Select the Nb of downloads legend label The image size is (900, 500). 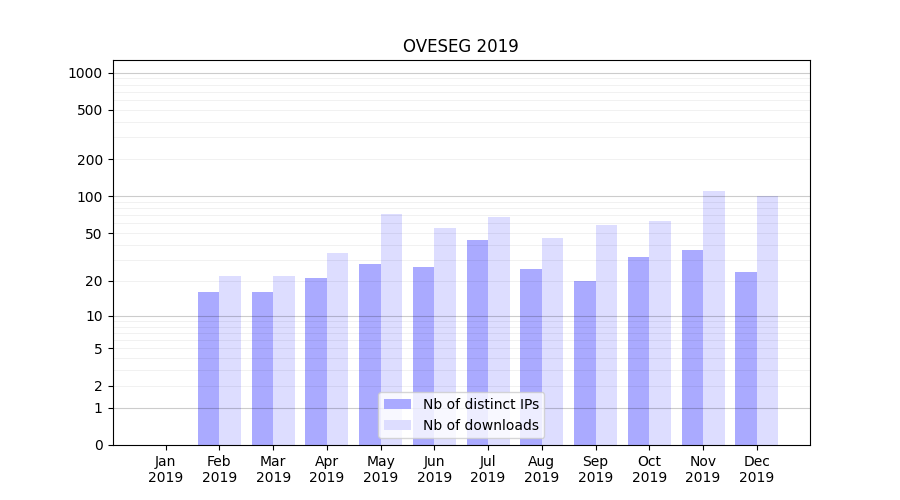coord(480,425)
